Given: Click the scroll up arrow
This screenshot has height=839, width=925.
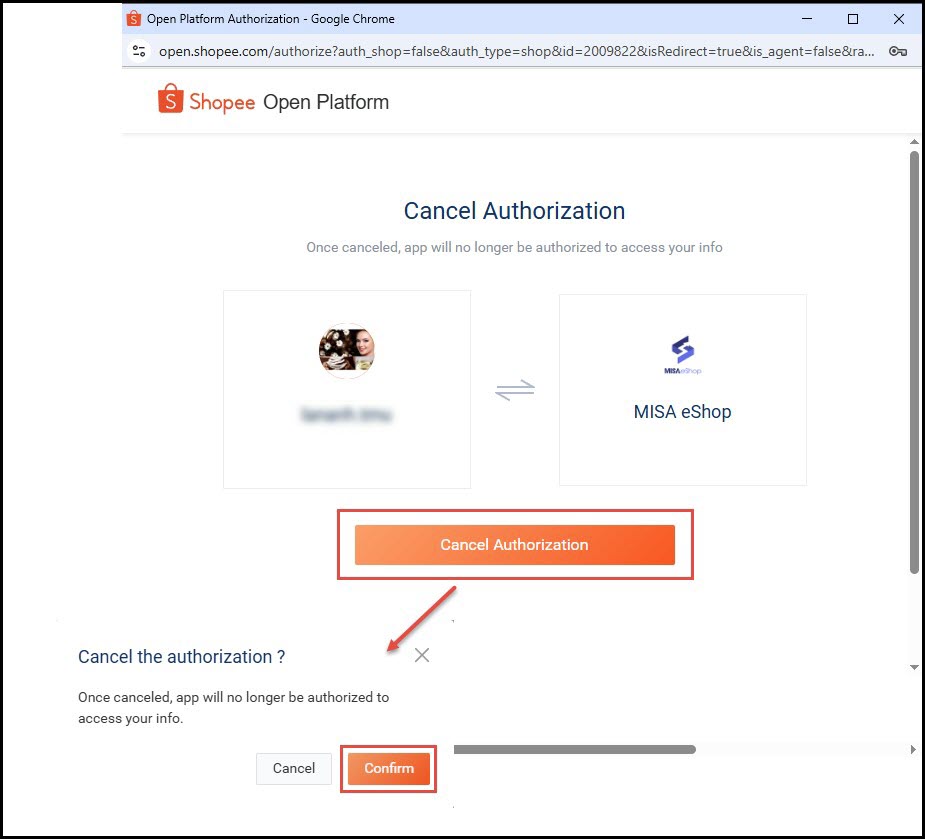Looking at the screenshot, I should click(914, 142).
